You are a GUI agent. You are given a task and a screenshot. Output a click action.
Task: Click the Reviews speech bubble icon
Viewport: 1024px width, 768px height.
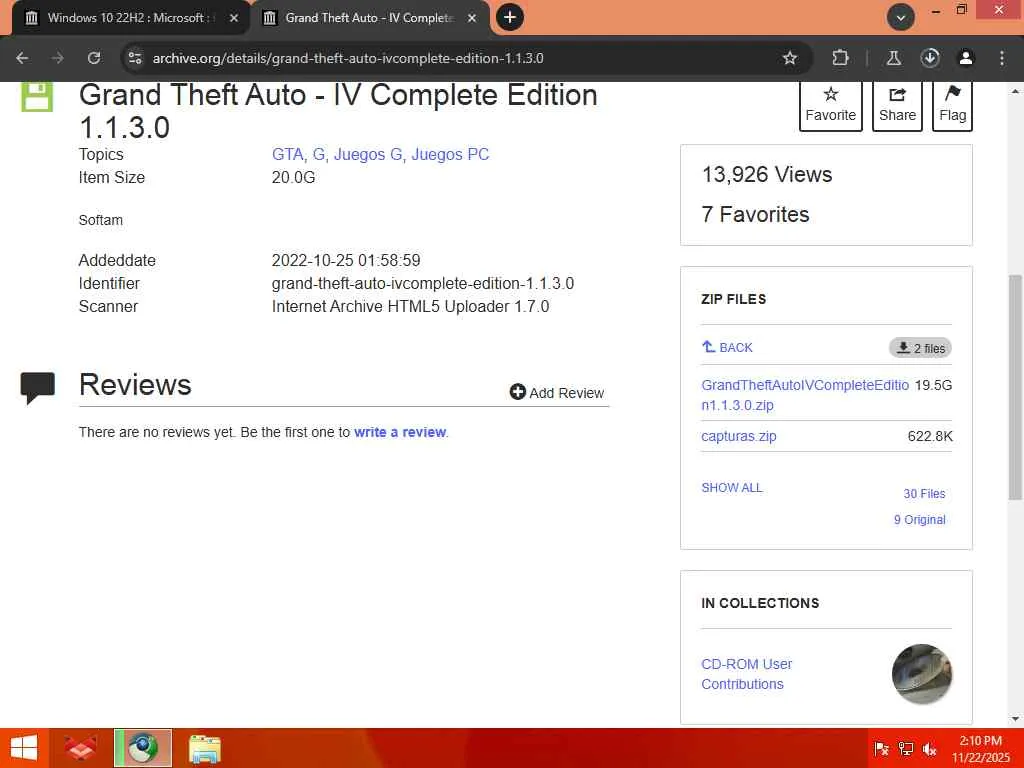click(37, 388)
